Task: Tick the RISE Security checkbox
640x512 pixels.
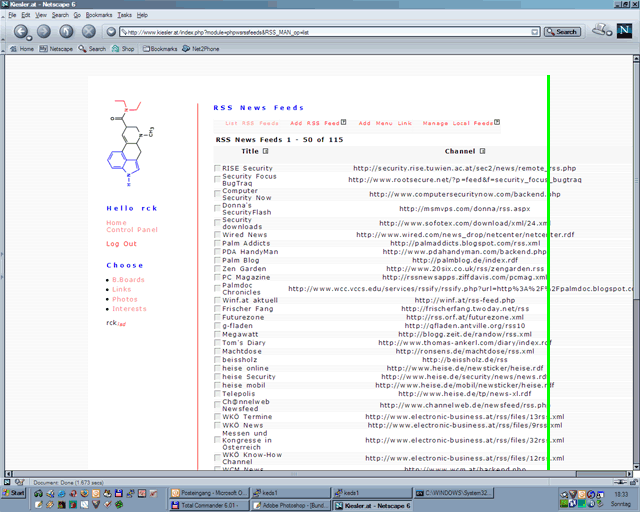Action: pyautogui.click(x=218, y=168)
